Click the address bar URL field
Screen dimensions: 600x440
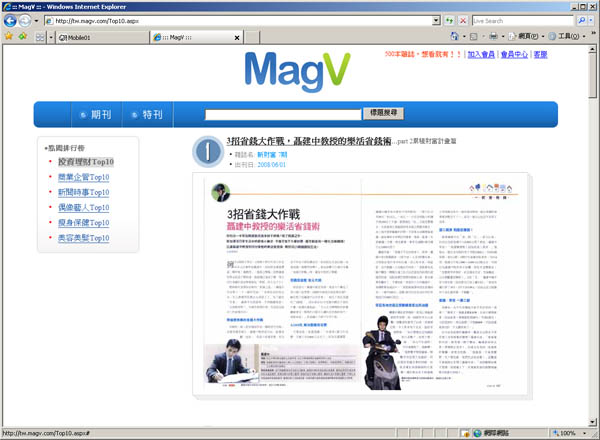(x=242, y=21)
